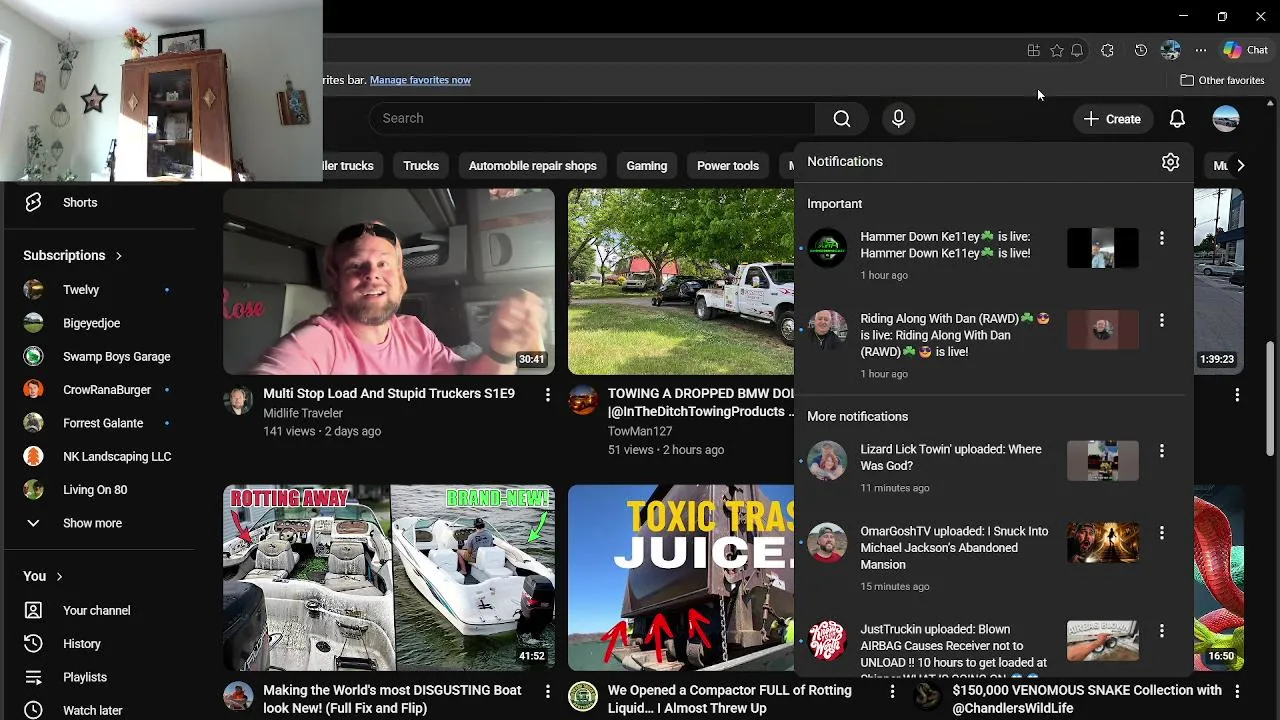This screenshot has height=720, width=1280.
Task: Play the TOWING A DROPPED BMW thumbnail
Action: tap(681, 281)
